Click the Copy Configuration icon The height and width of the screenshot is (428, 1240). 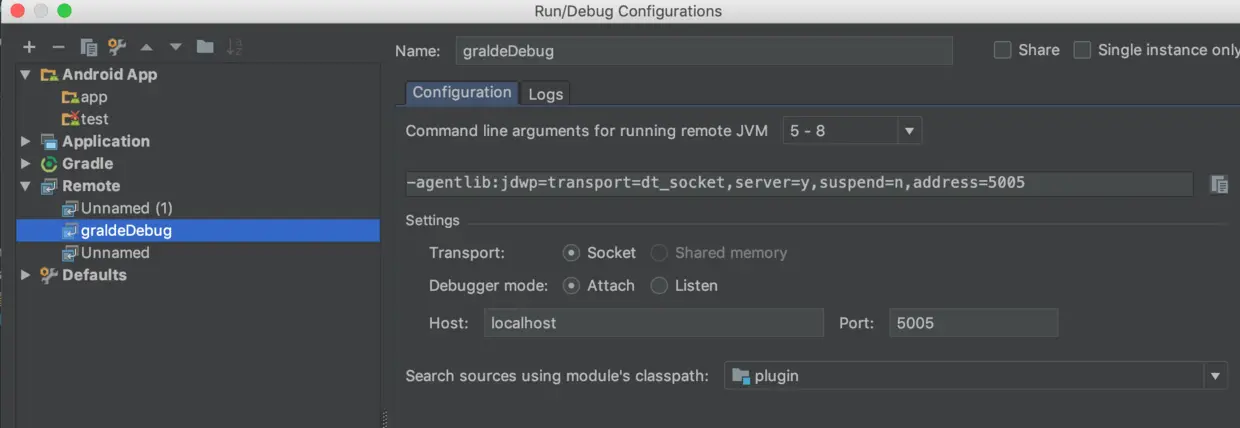[88, 47]
